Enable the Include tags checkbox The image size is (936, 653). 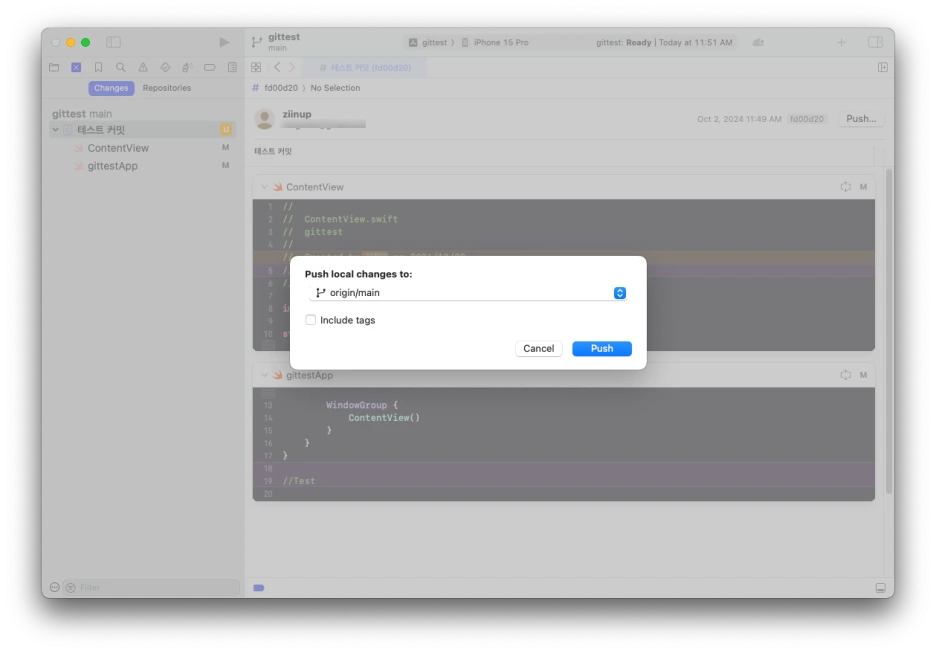[x=310, y=320]
